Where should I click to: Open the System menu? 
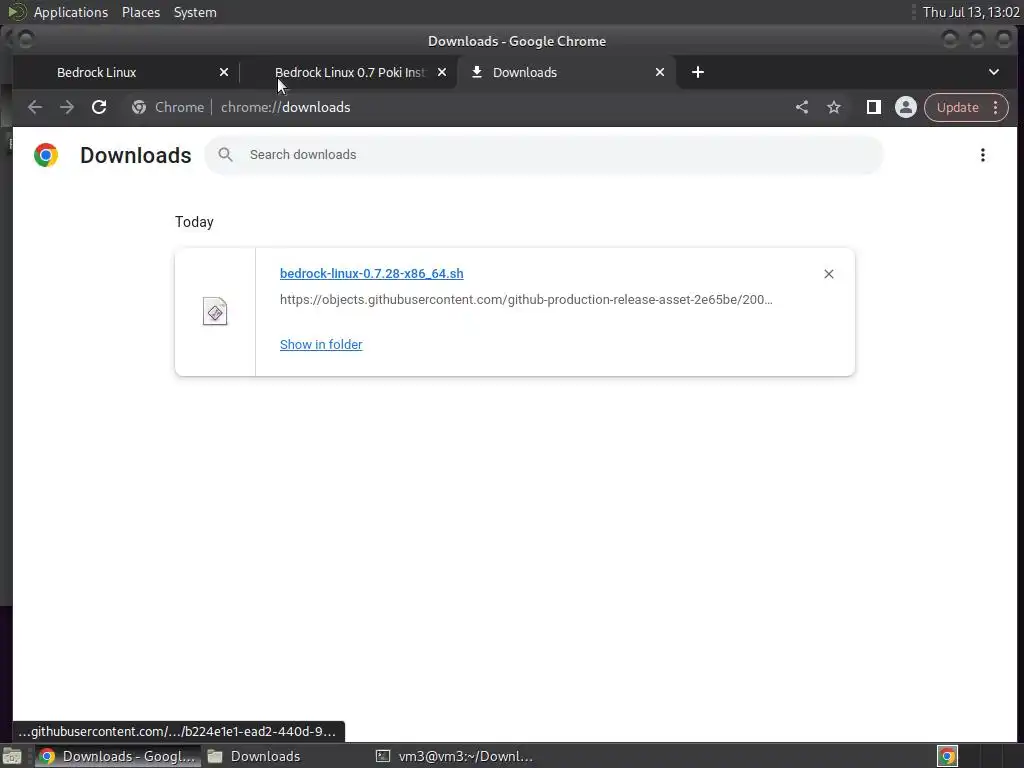[195, 12]
